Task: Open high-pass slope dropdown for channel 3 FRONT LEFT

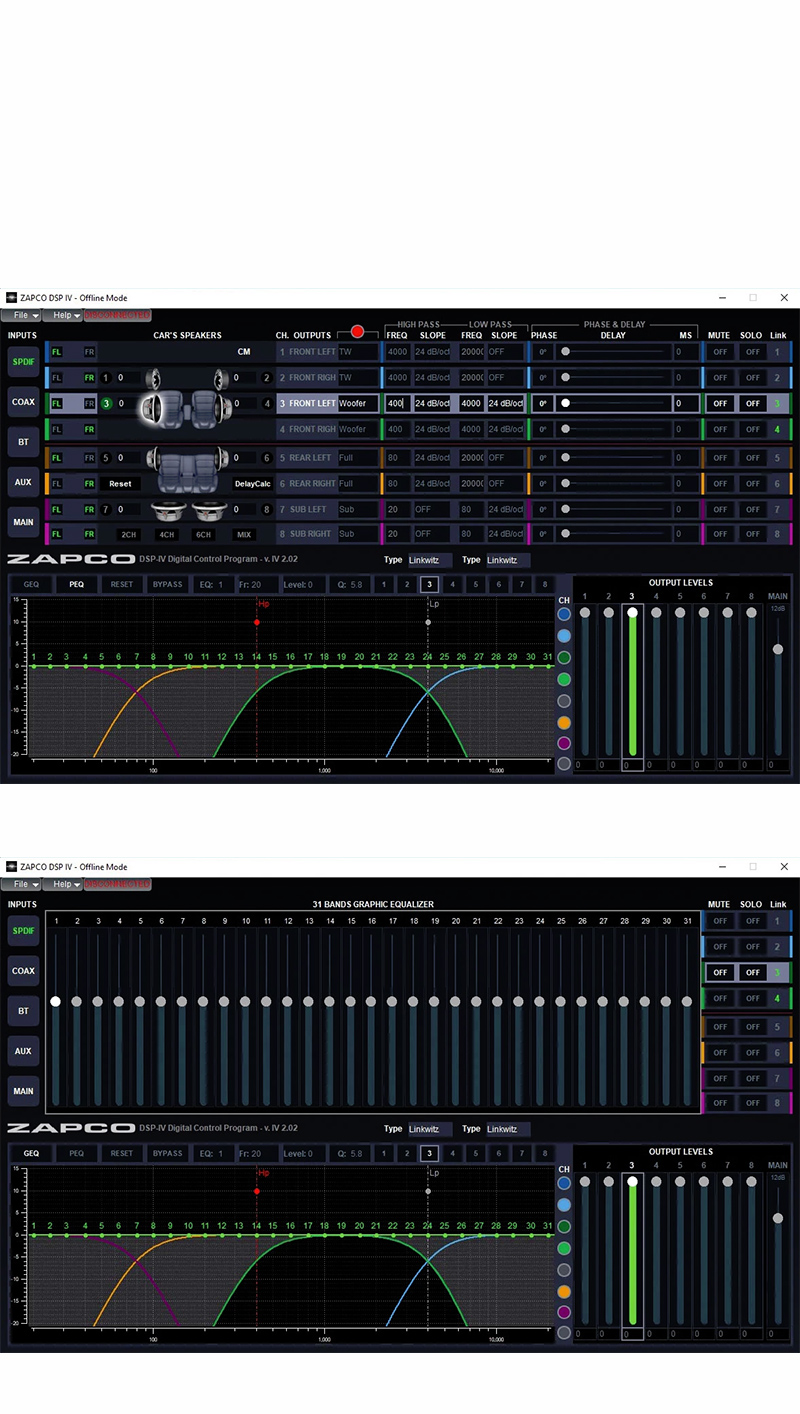Action: pos(433,404)
